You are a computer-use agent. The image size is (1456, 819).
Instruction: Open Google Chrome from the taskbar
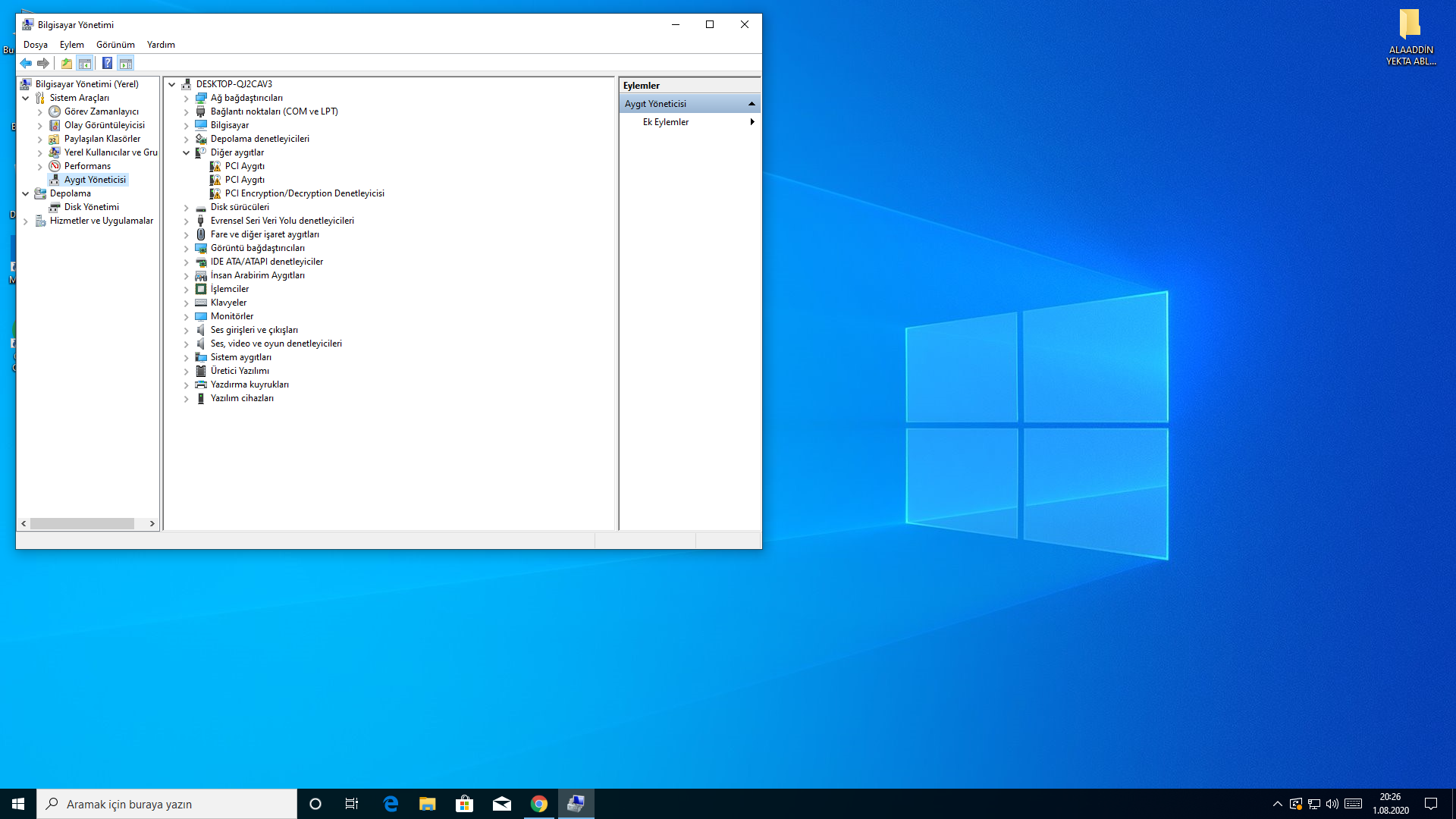538,804
